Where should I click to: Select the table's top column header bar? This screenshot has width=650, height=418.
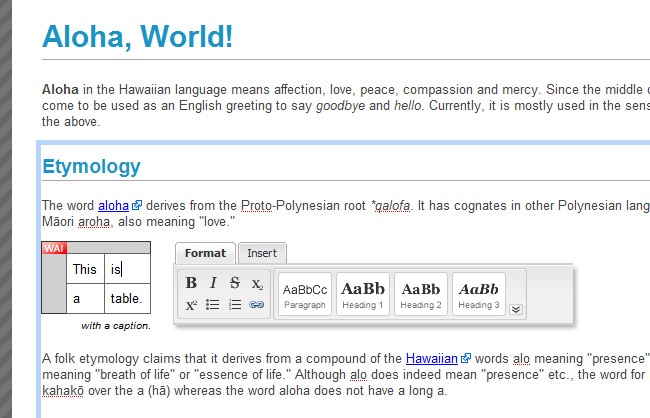click(x=108, y=248)
